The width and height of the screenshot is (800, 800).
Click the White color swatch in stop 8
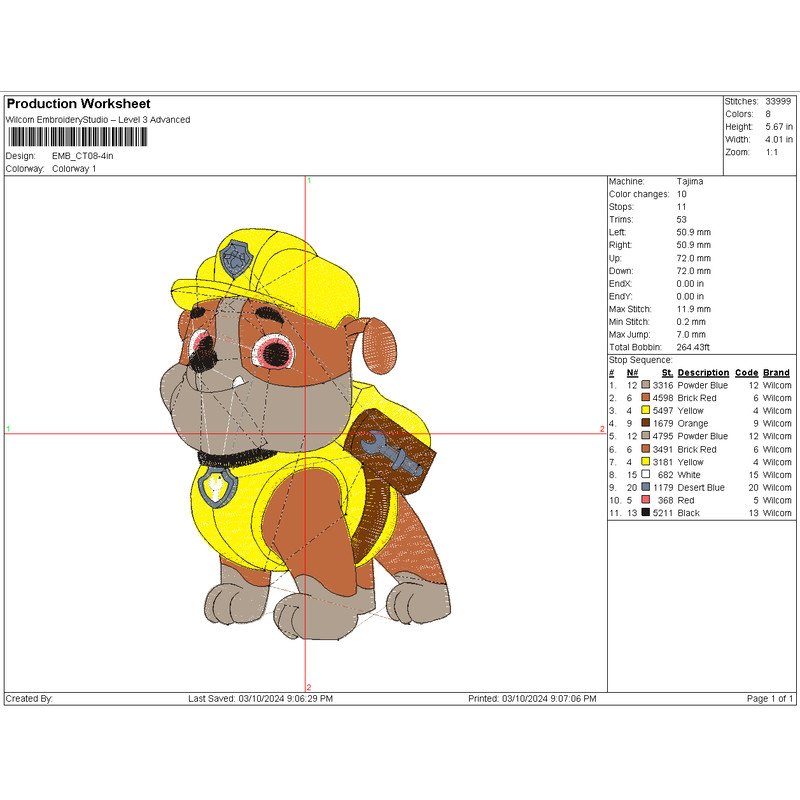coord(646,474)
